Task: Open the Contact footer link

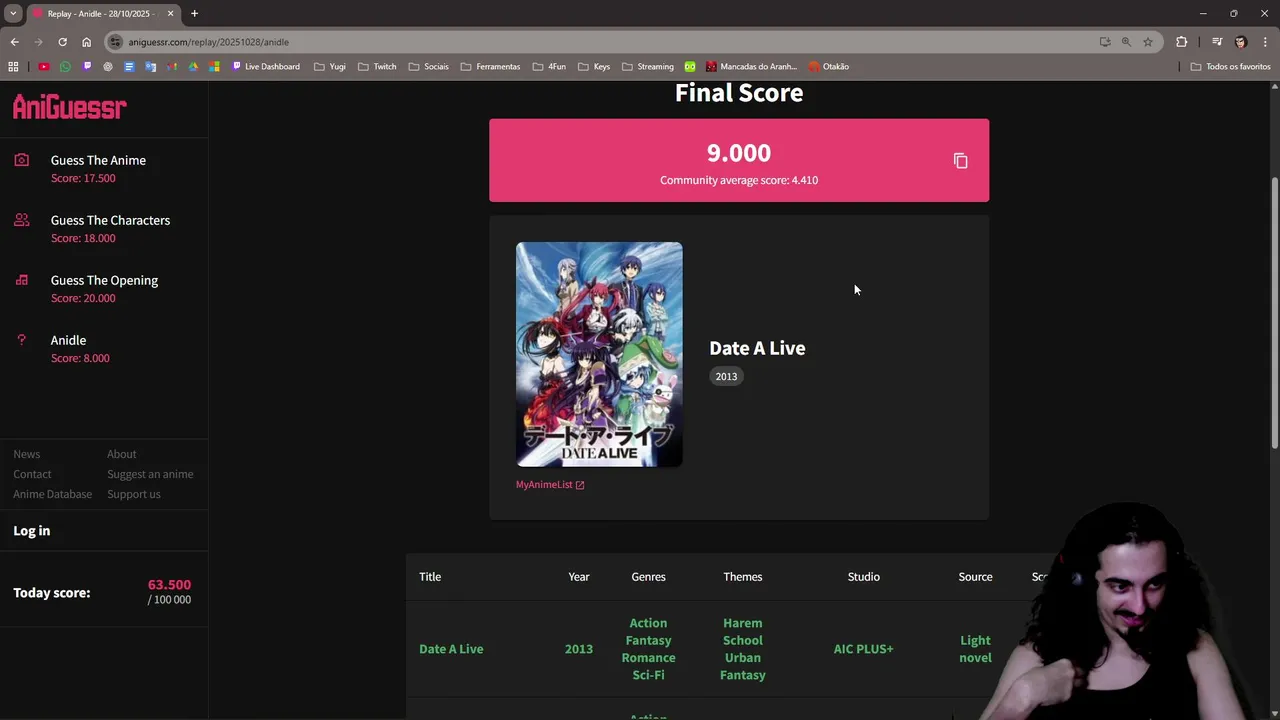Action: click(32, 474)
